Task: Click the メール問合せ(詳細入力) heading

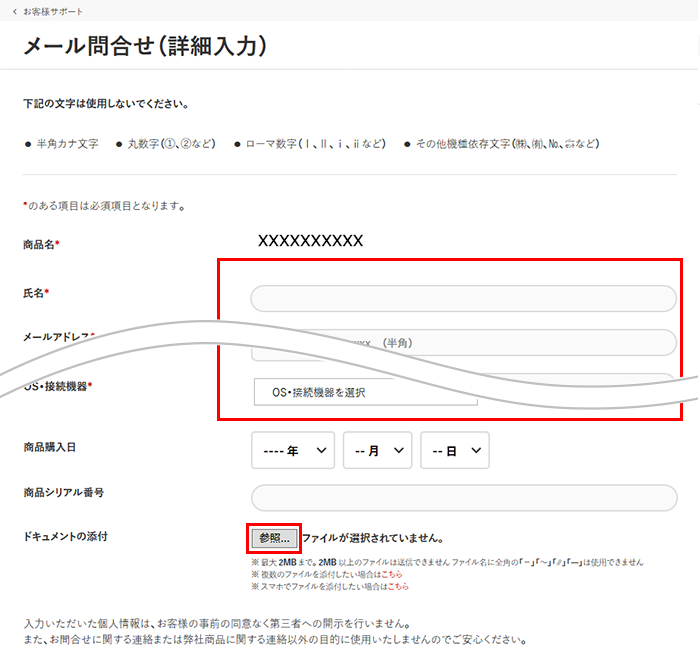Action: 145,46
